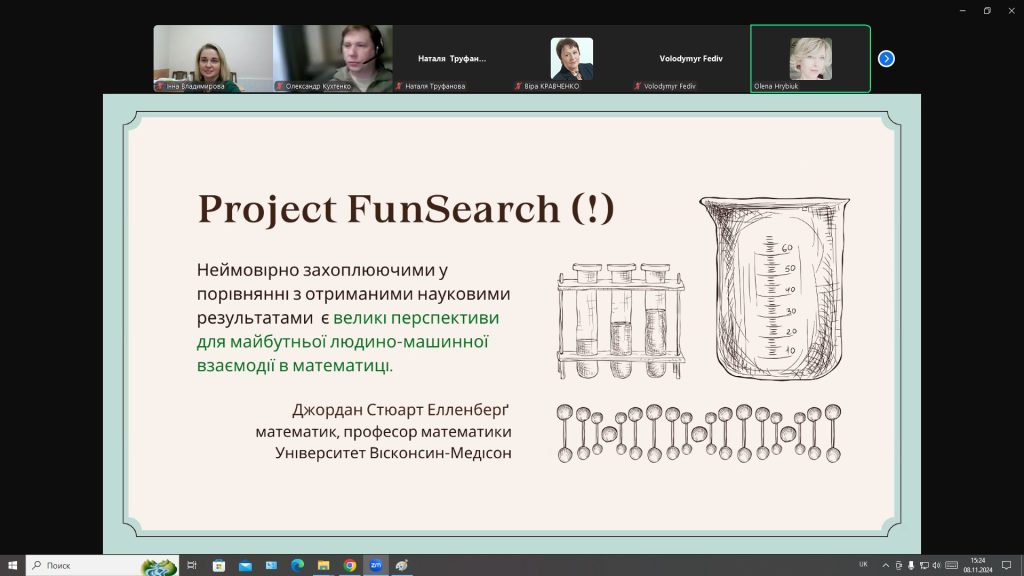The height and width of the screenshot is (576, 1024).
Task: Click the taskbar search box Поиск
Action: 102,565
